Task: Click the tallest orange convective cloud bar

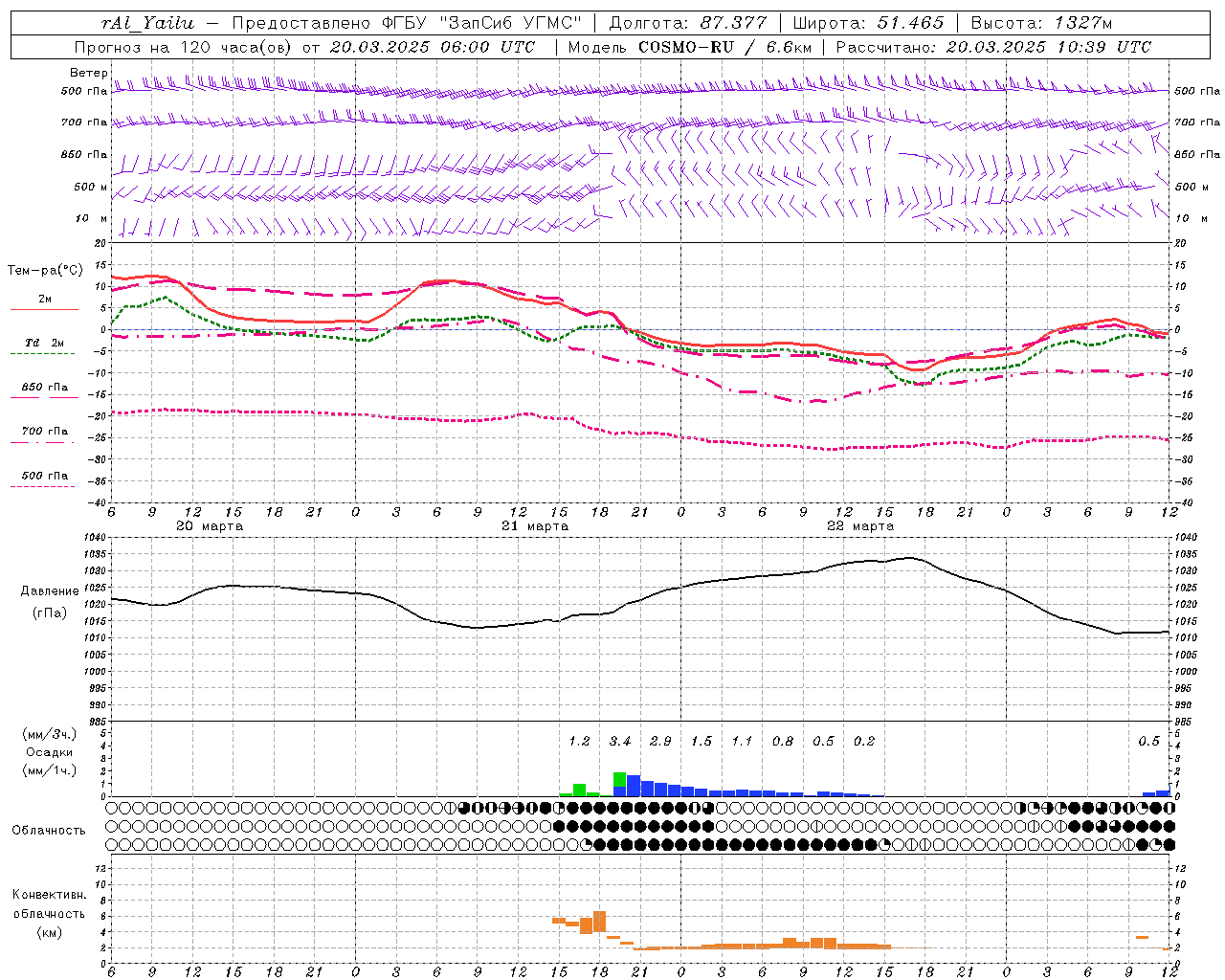Action: (600, 922)
